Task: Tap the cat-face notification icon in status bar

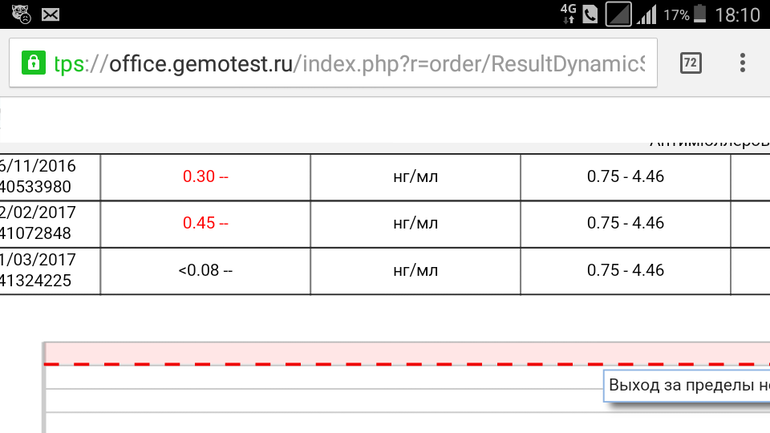Action: (21, 15)
